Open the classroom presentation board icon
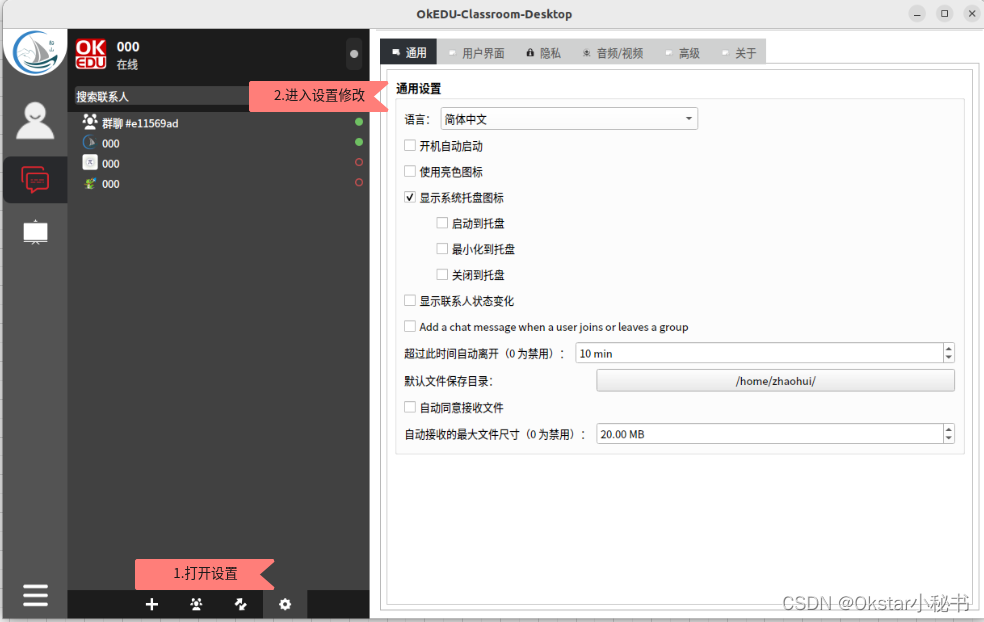The image size is (984, 622). (x=35, y=232)
